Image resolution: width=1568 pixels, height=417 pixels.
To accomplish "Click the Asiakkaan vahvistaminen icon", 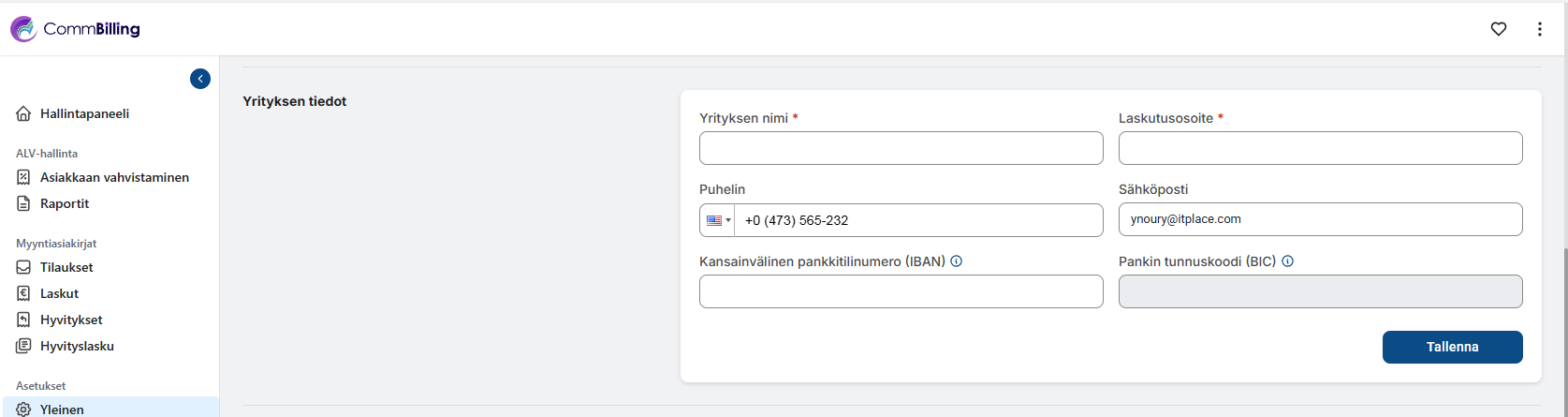I will click(24, 177).
